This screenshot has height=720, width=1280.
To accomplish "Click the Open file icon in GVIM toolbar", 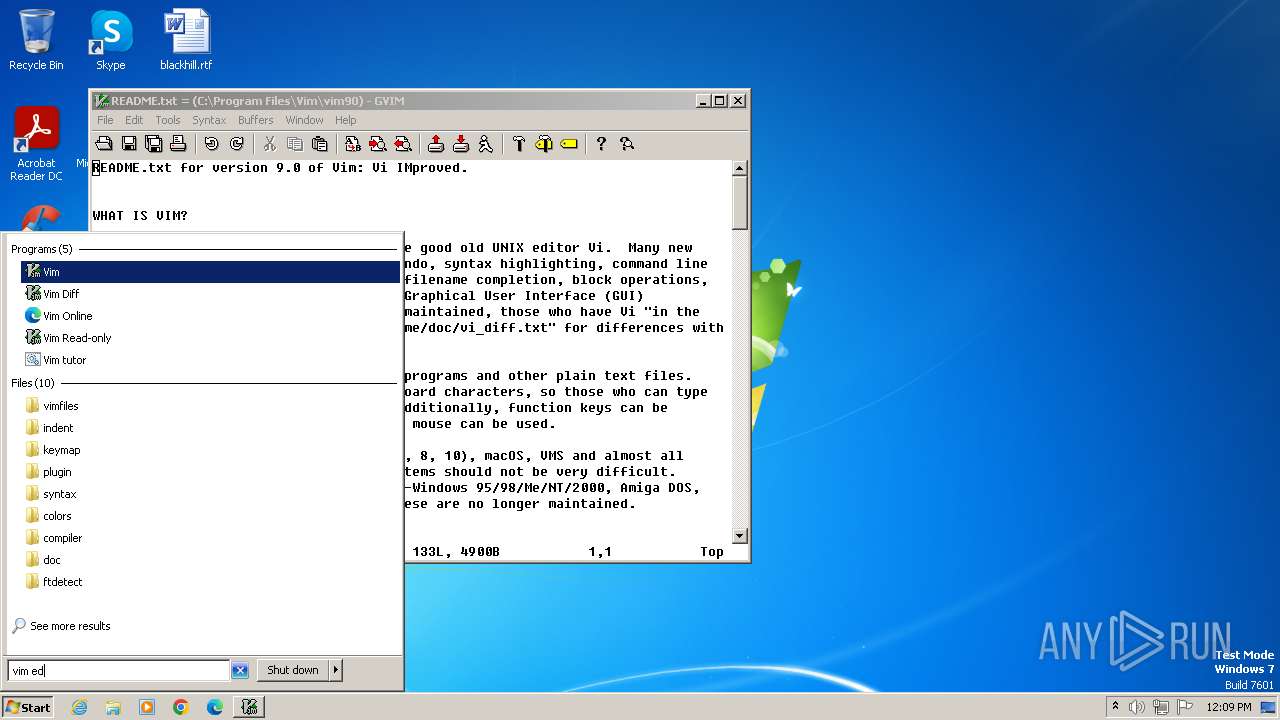I will pyautogui.click(x=104, y=144).
